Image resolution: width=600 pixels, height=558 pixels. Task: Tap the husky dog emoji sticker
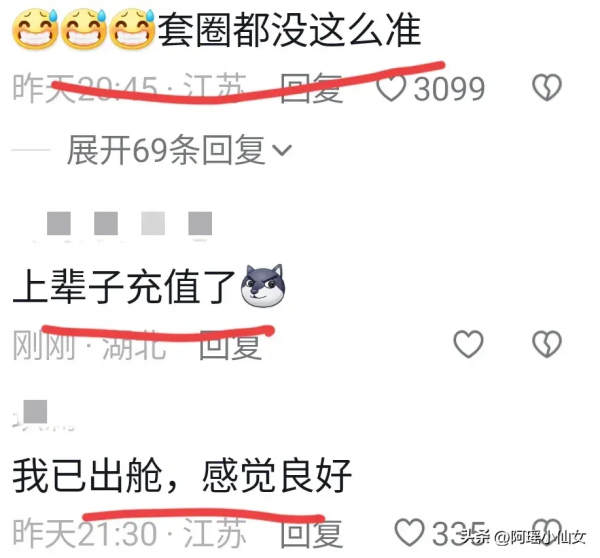pyautogui.click(x=263, y=286)
